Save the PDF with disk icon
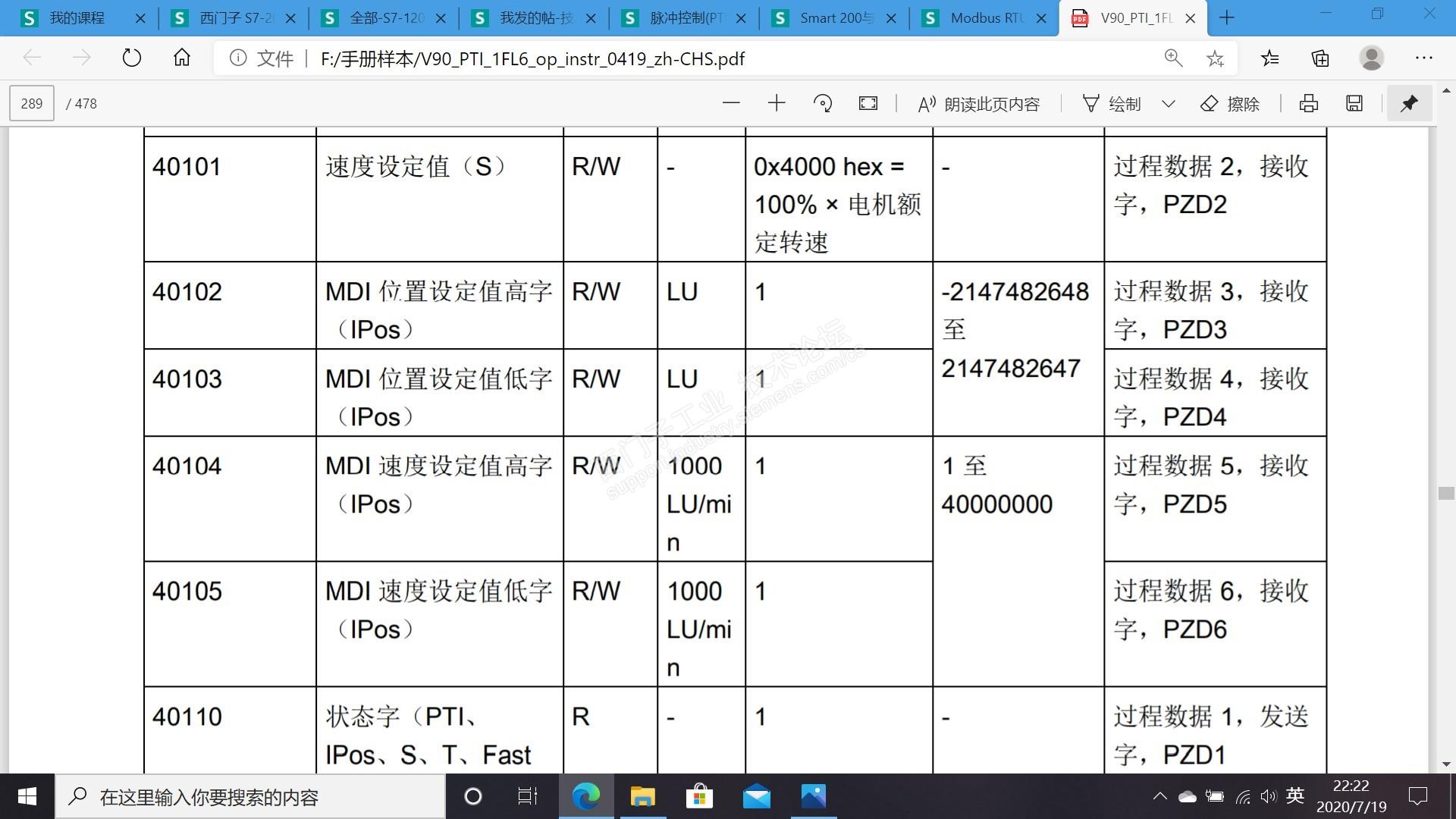 click(1354, 103)
